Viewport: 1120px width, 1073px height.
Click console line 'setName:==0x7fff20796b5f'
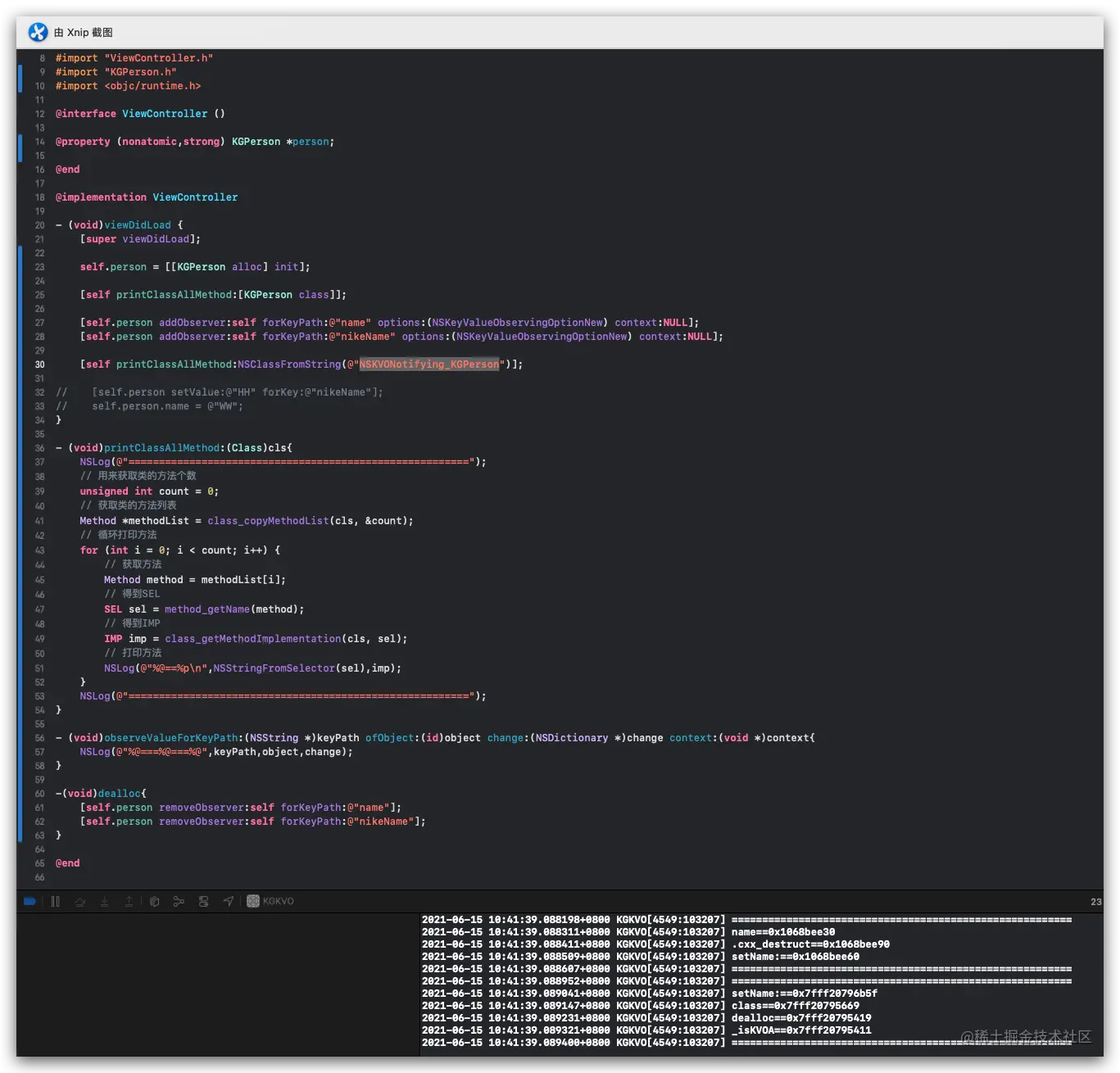tap(650, 994)
